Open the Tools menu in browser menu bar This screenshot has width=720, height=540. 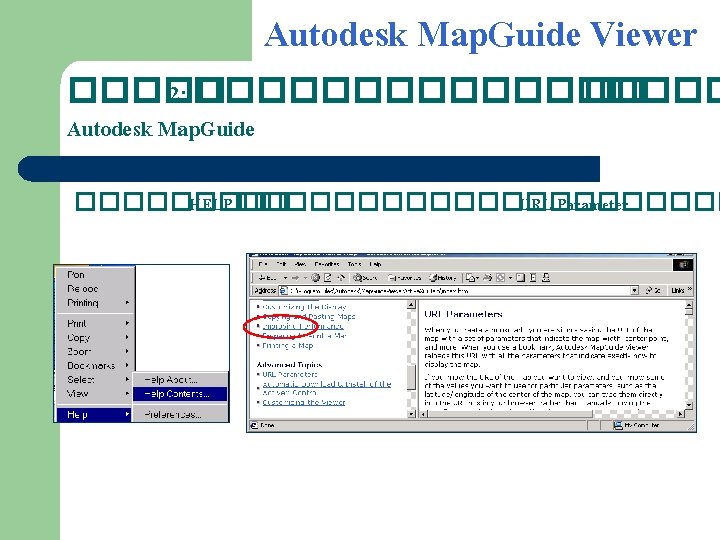click(354, 264)
